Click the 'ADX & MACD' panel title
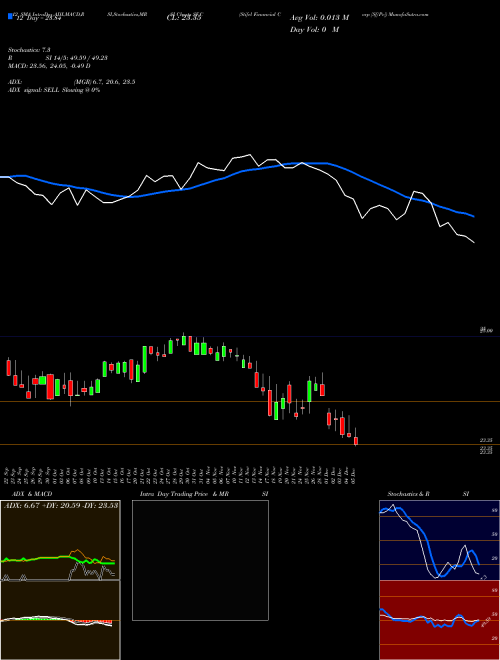This screenshot has height=660, width=500. coord(32,494)
